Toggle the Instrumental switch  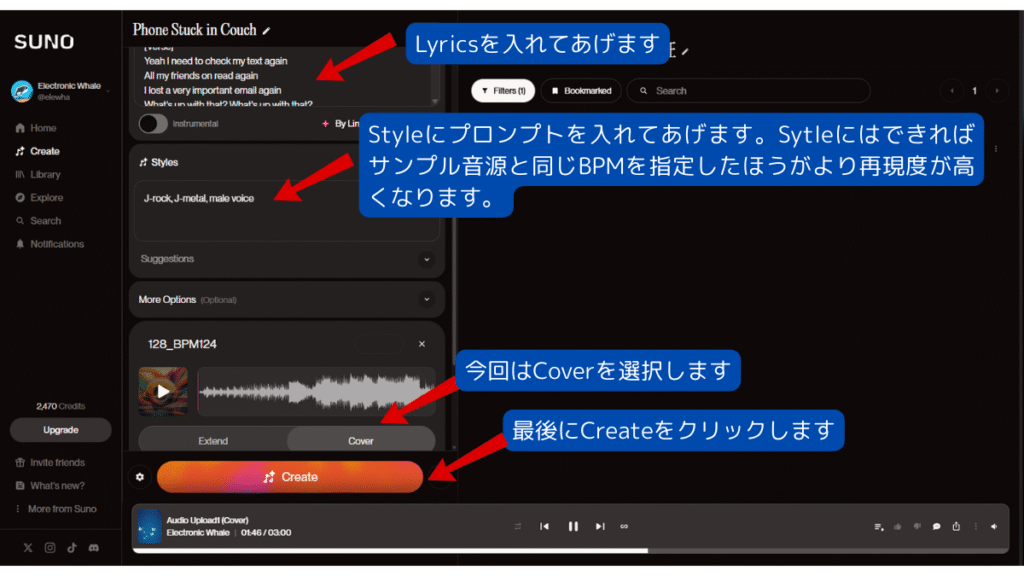(x=153, y=123)
